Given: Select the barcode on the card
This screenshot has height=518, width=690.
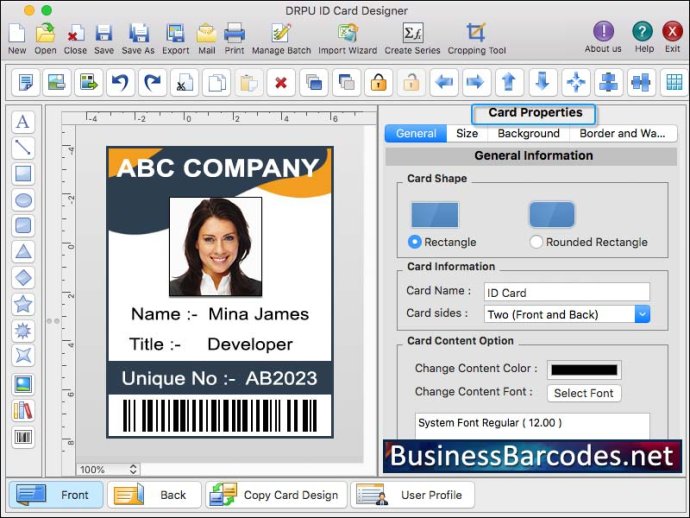Looking at the screenshot, I should pos(220,415).
